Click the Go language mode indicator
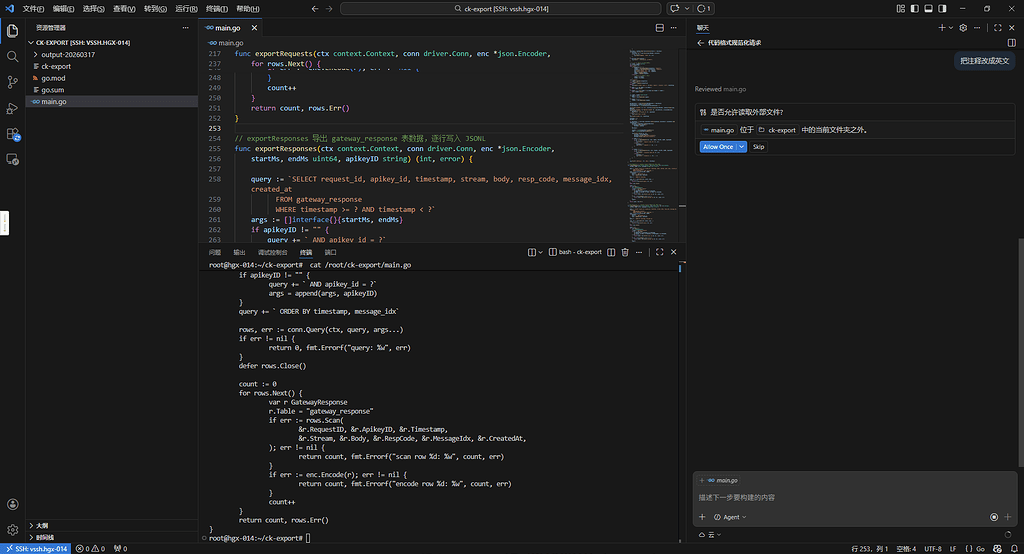Screen dimensions: 1024x554 point(980,549)
